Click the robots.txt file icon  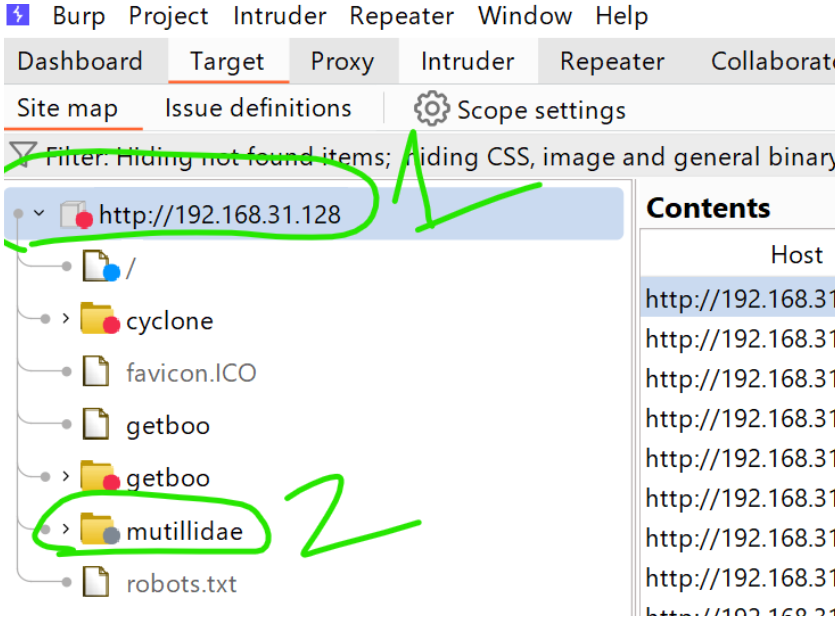pyautogui.click(x=96, y=582)
